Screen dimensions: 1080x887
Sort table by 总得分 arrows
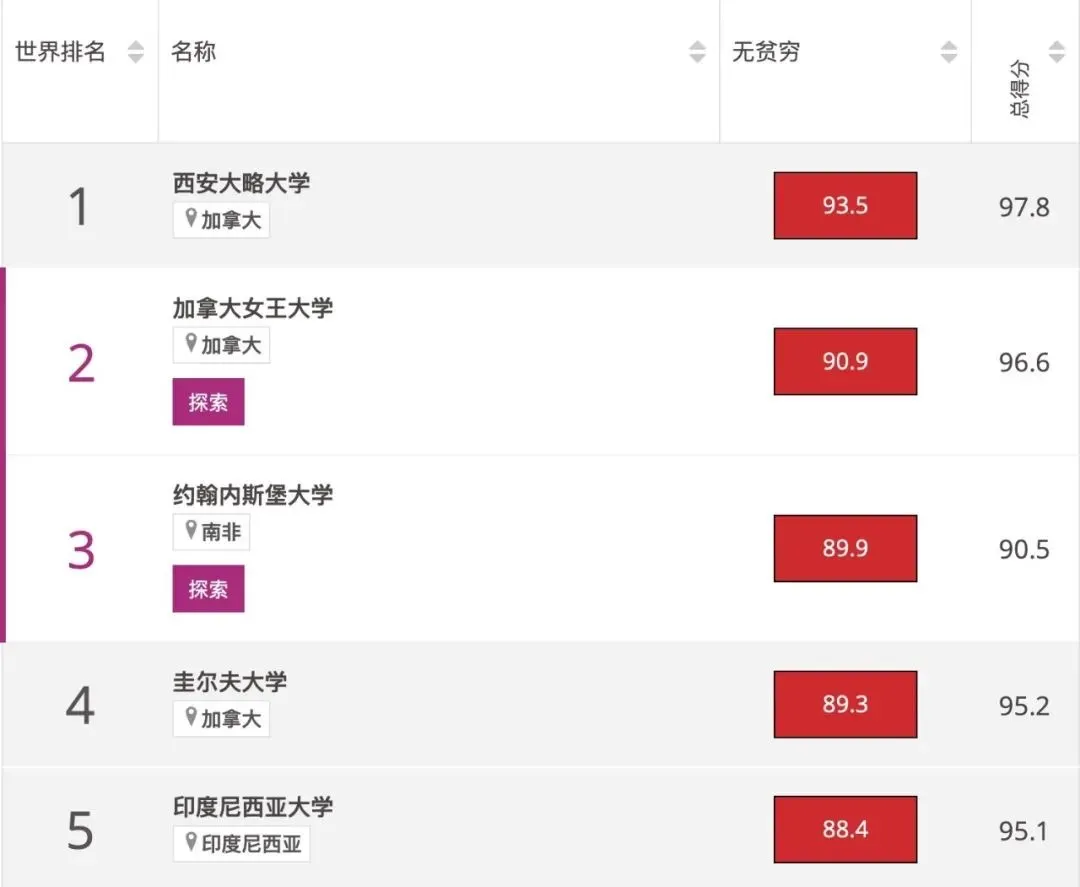1056,52
